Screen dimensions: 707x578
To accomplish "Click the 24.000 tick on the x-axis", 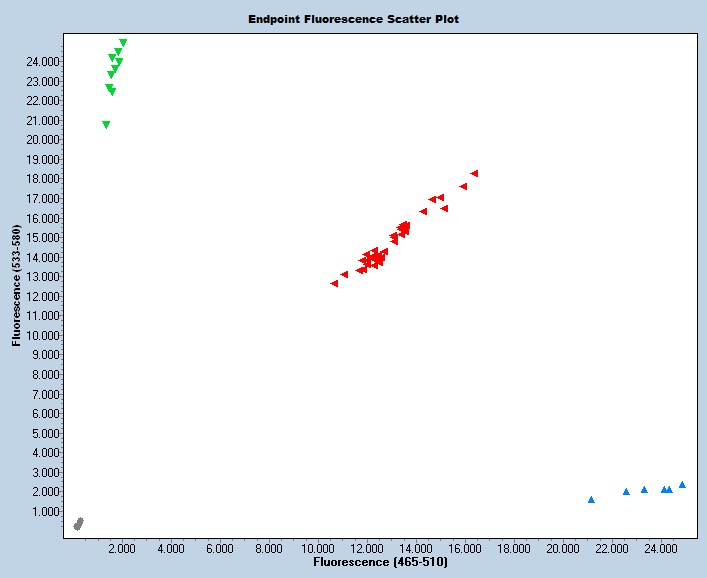I will click(x=660, y=549).
